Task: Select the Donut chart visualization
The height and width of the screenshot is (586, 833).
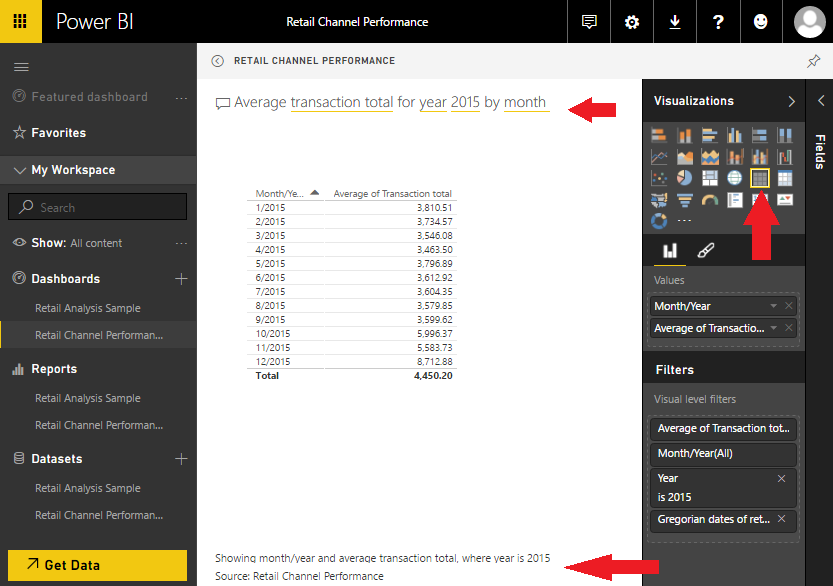Action: coord(657,220)
